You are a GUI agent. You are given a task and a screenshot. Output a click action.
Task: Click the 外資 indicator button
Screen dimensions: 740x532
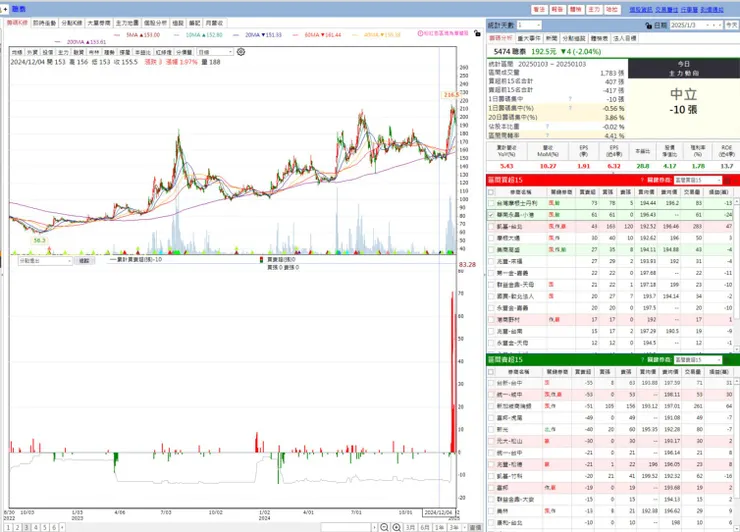click(x=32, y=52)
